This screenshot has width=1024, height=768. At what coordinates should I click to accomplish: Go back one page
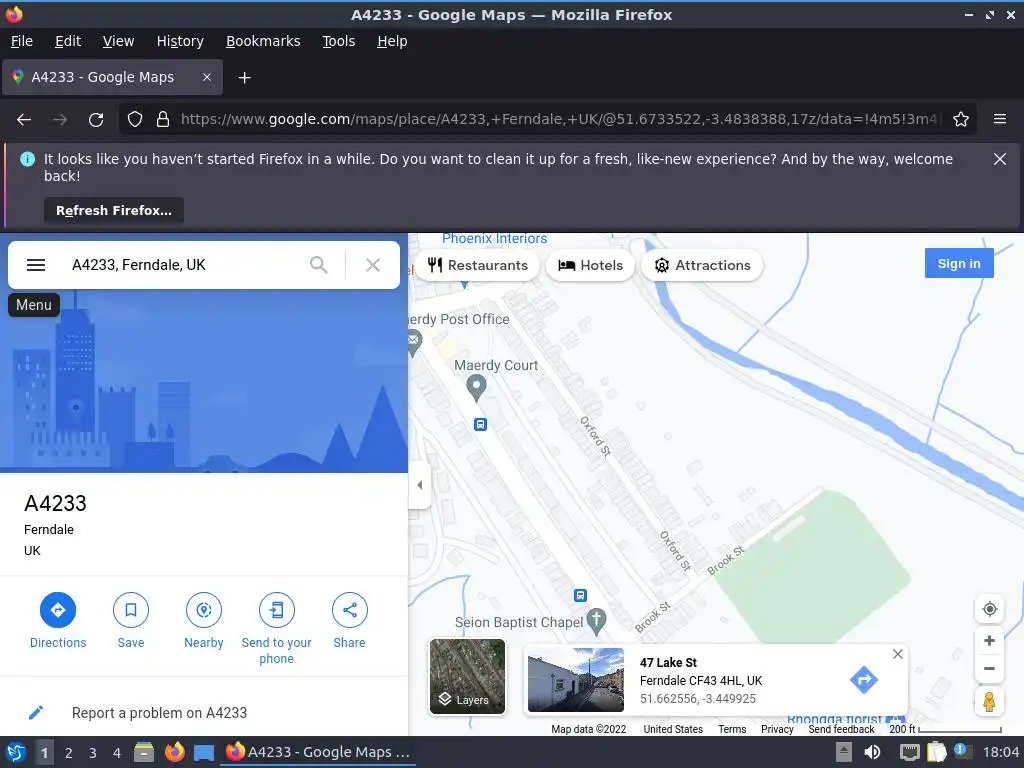pyautogui.click(x=24, y=120)
